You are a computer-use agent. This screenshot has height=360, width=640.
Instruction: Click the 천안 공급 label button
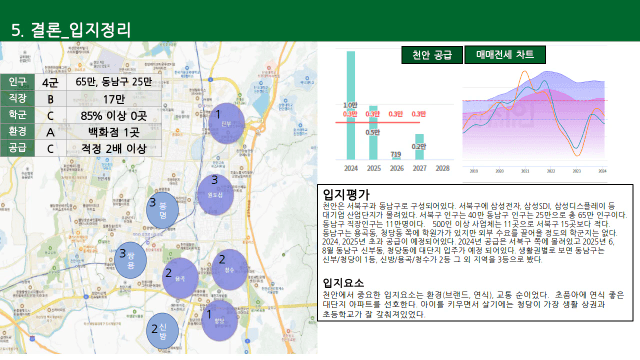[432, 55]
